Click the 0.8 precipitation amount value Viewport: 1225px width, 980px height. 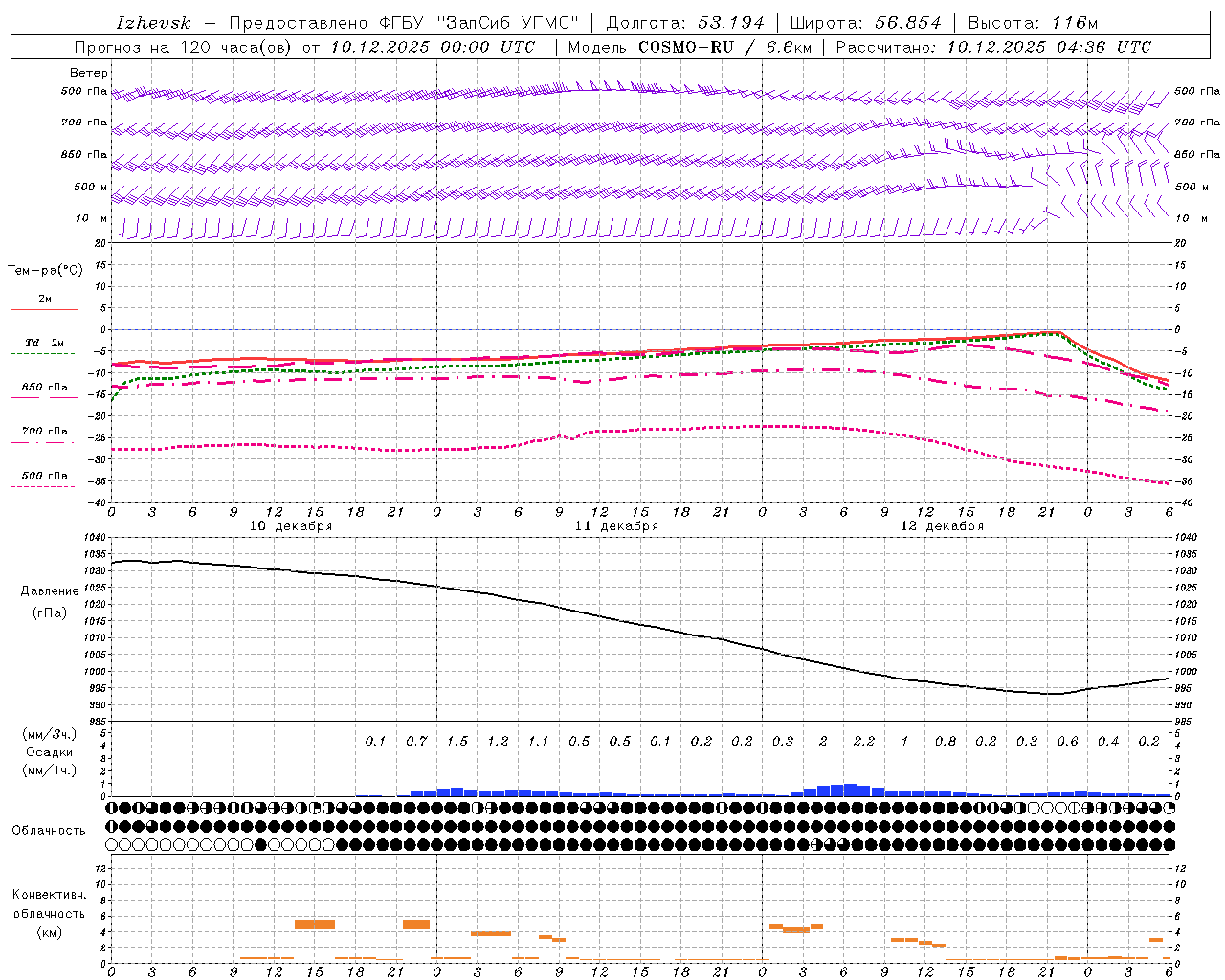click(945, 742)
